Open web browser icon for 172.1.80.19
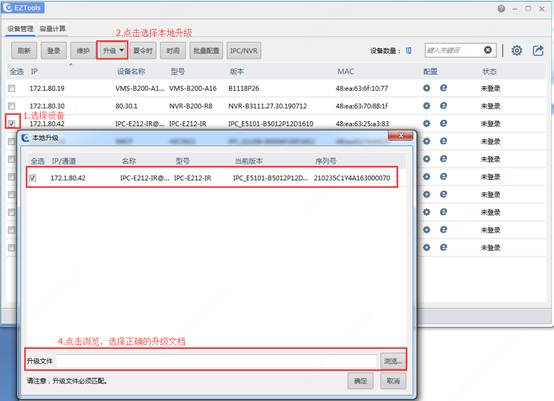This screenshot has width=554, height=401. 443,88
